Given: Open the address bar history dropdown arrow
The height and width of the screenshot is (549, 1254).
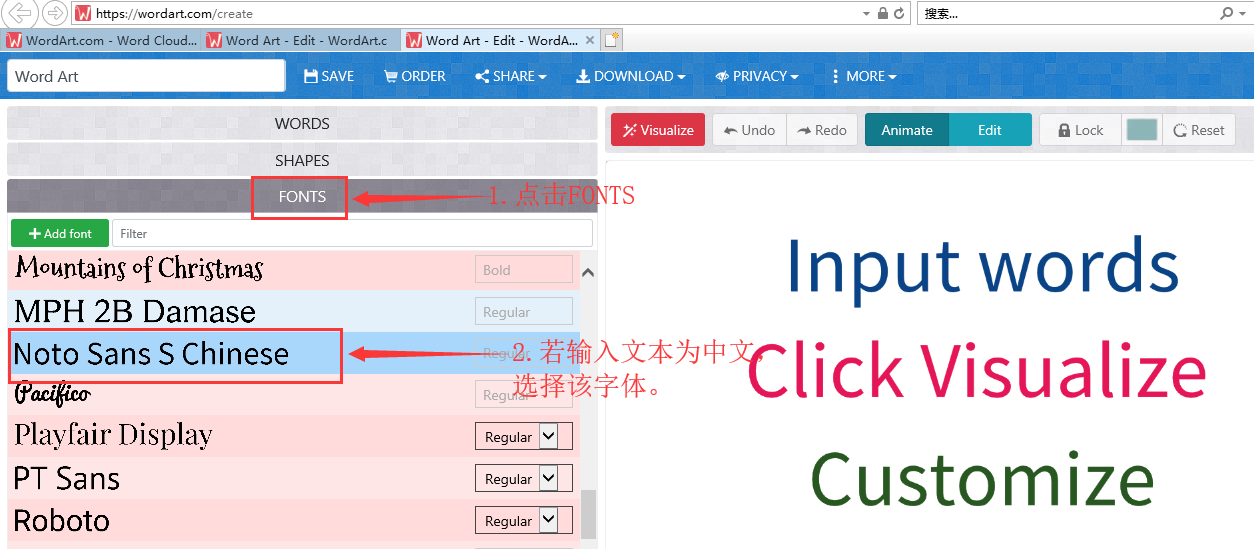Looking at the screenshot, I should point(866,14).
